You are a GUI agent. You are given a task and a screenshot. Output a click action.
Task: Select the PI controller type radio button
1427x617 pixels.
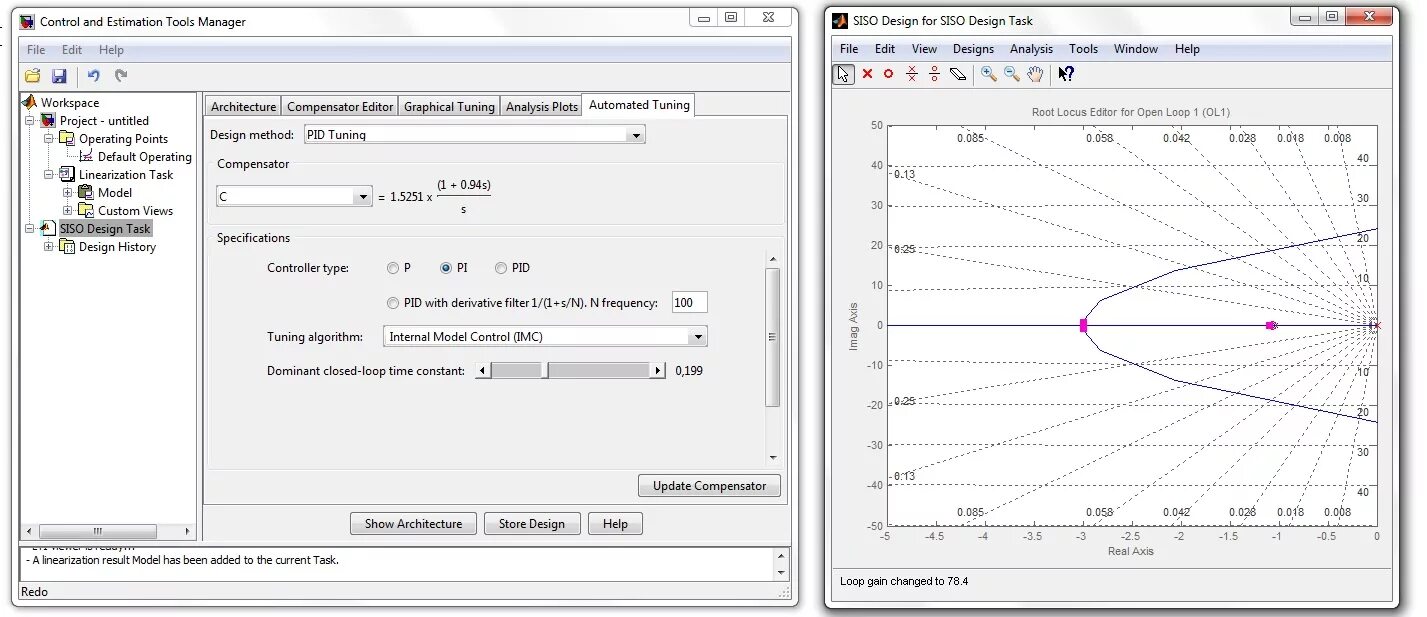(446, 268)
